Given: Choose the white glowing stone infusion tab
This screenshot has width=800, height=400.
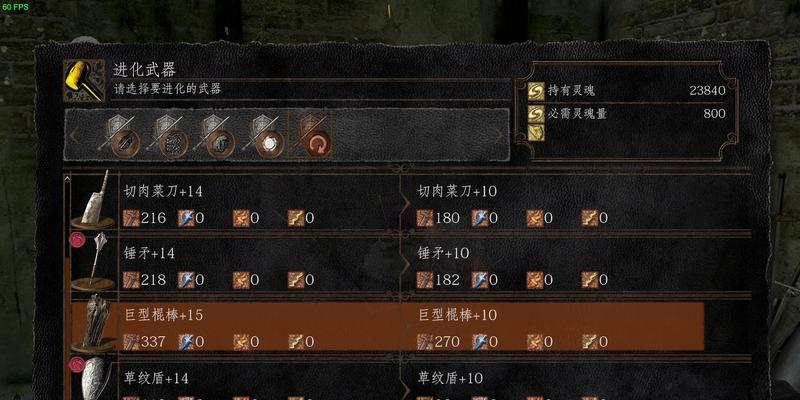Looking at the screenshot, I should (264, 135).
